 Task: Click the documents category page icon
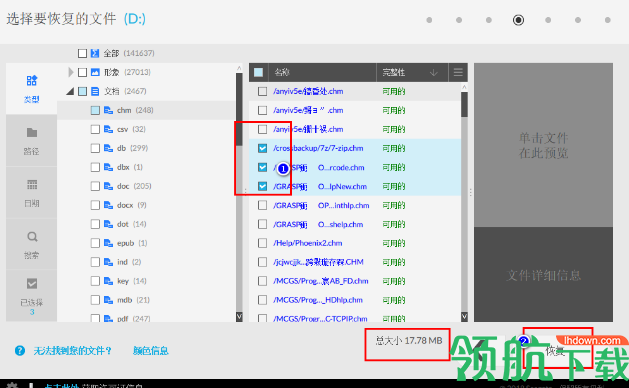pos(95,91)
